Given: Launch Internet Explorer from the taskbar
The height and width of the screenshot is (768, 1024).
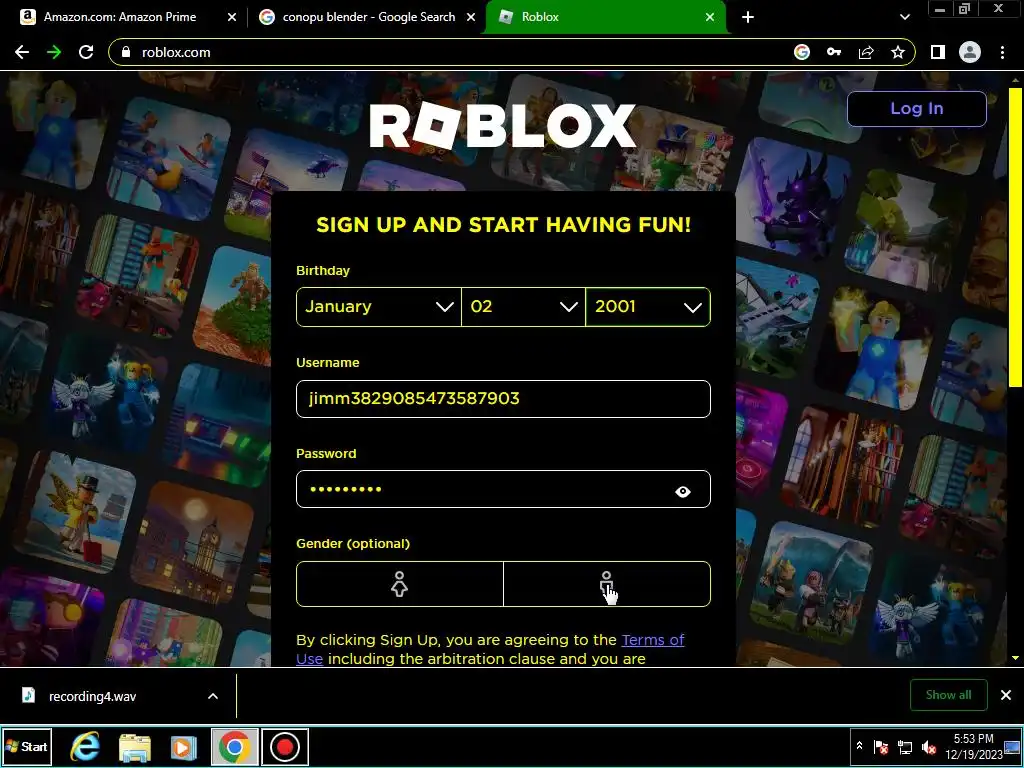Looking at the screenshot, I should [86, 747].
